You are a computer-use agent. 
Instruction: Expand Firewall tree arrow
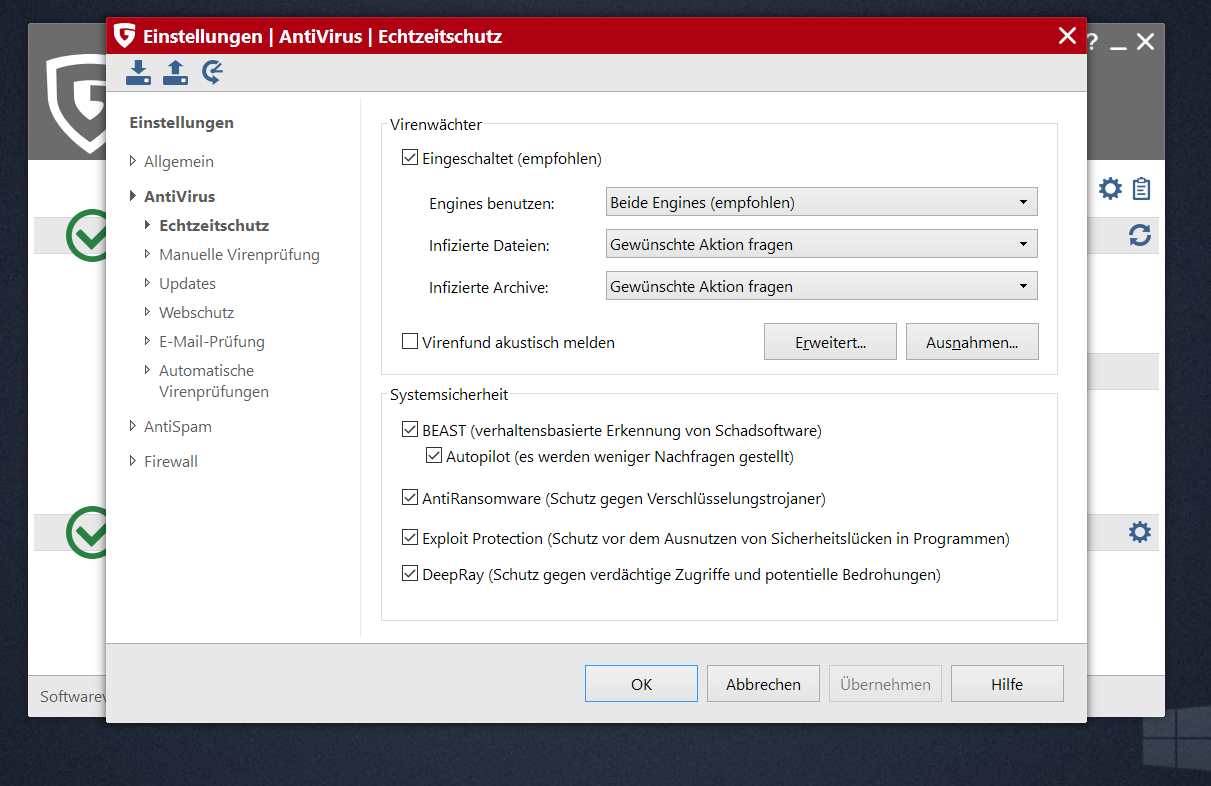(x=133, y=461)
